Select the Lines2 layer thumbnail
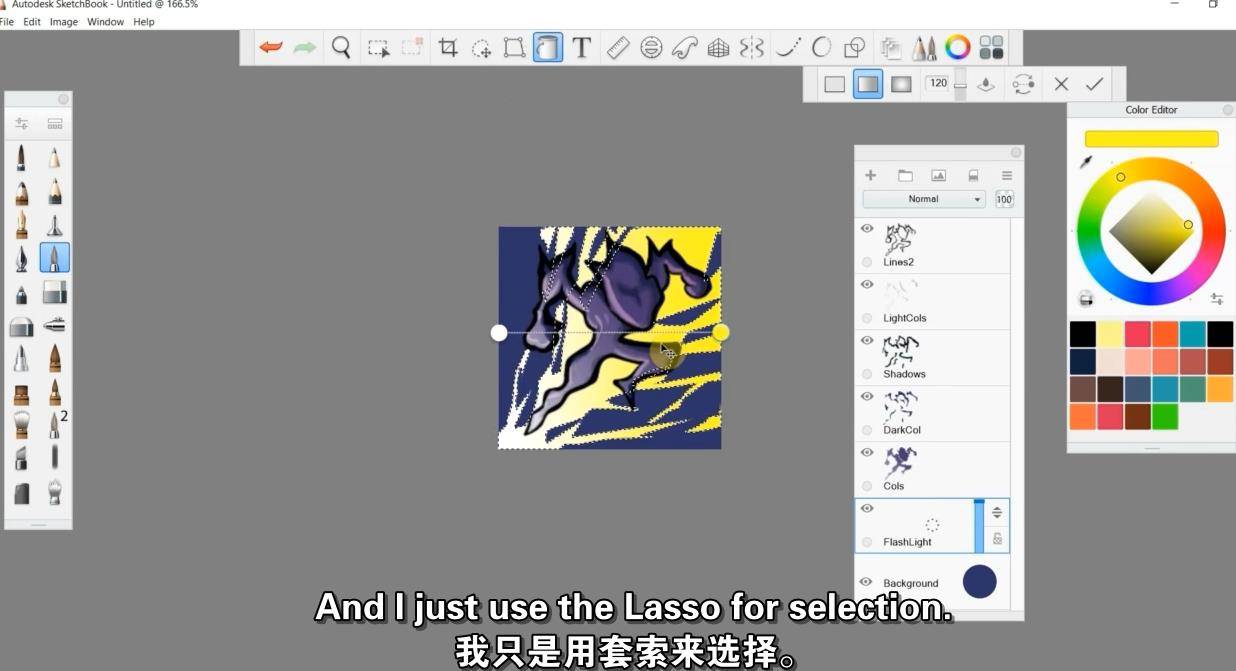 click(x=900, y=239)
